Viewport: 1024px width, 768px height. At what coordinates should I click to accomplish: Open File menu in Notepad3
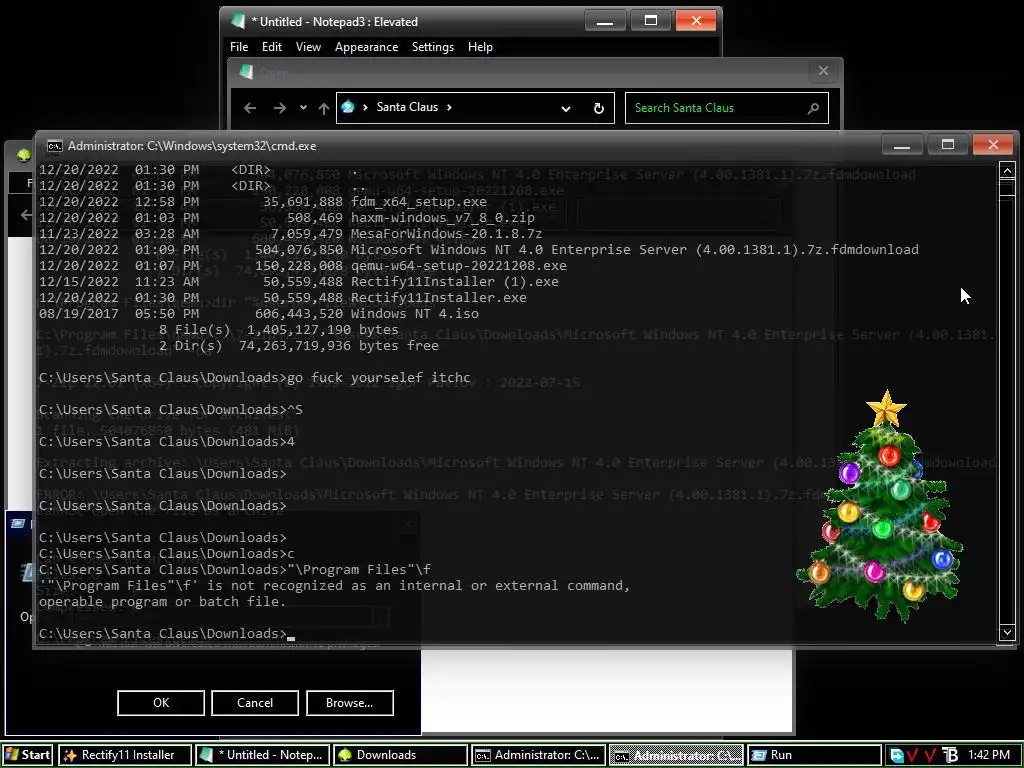239,47
